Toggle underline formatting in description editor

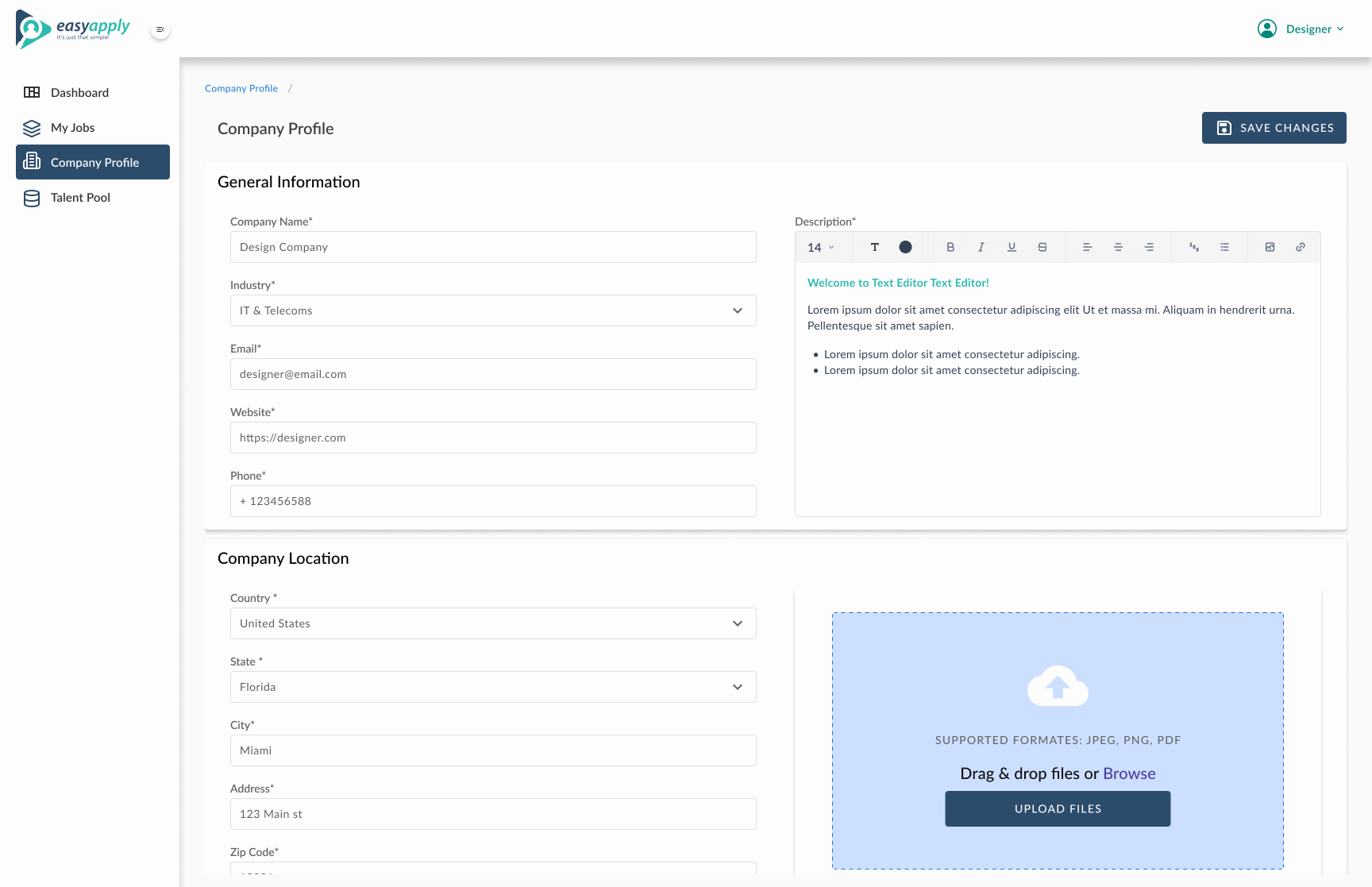click(1012, 247)
